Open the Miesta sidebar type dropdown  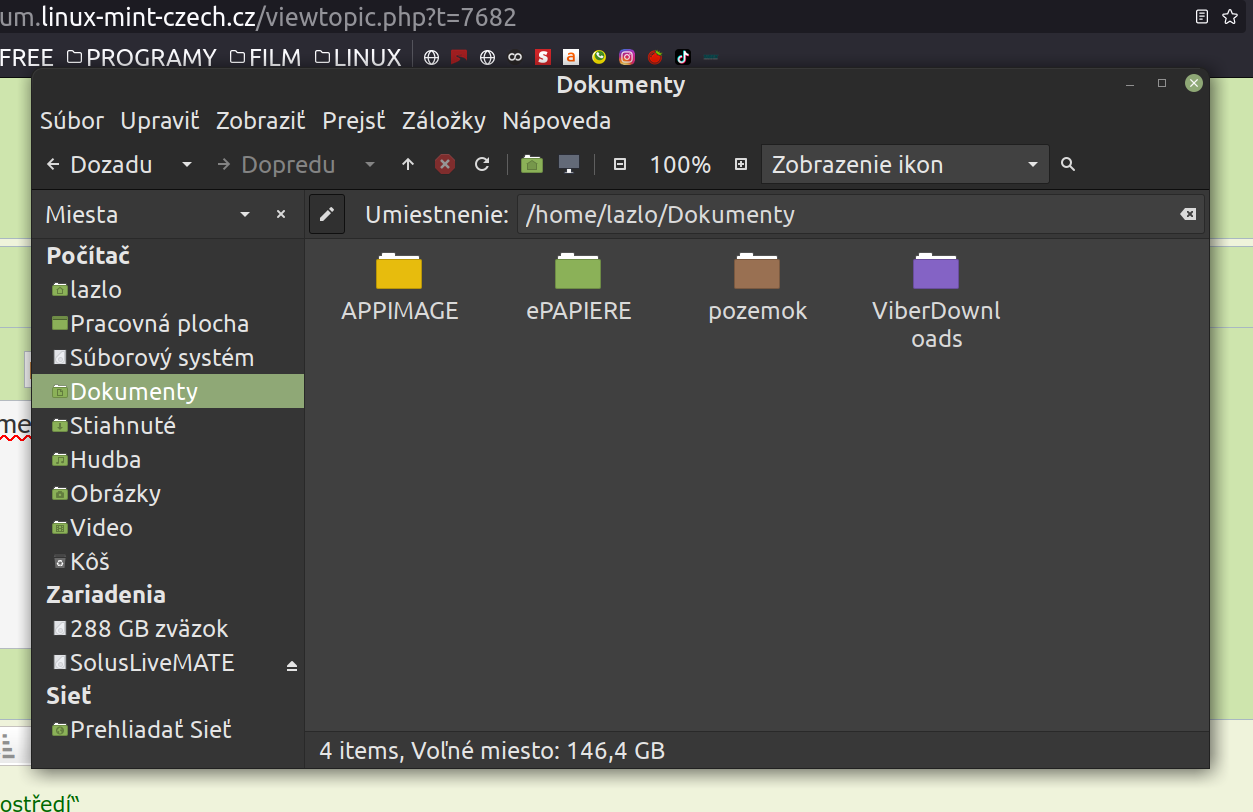[245, 215]
